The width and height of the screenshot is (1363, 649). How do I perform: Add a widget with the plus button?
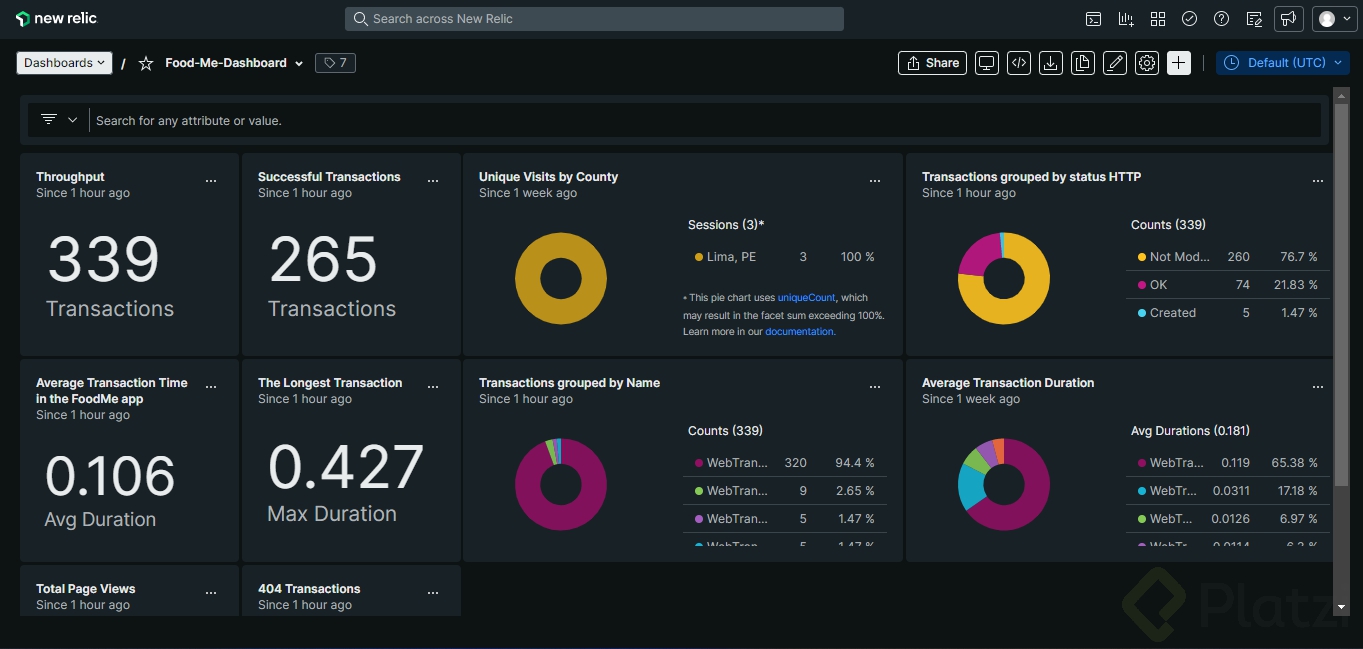[x=1179, y=63]
